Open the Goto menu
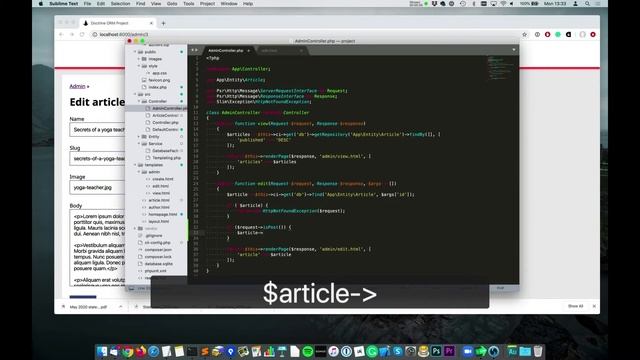Screen dimensions: 640x360 pyautogui.click(x=172, y=4)
